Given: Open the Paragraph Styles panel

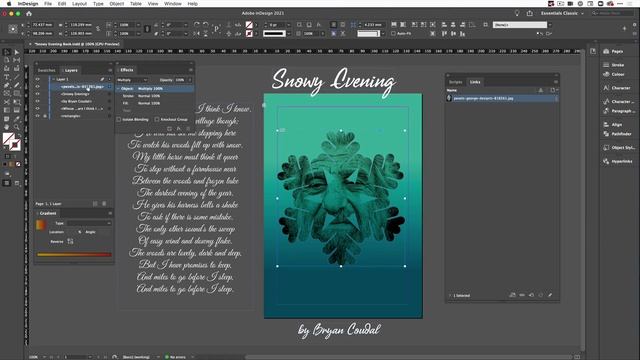Looking at the screenshot, I should (618, 111).
